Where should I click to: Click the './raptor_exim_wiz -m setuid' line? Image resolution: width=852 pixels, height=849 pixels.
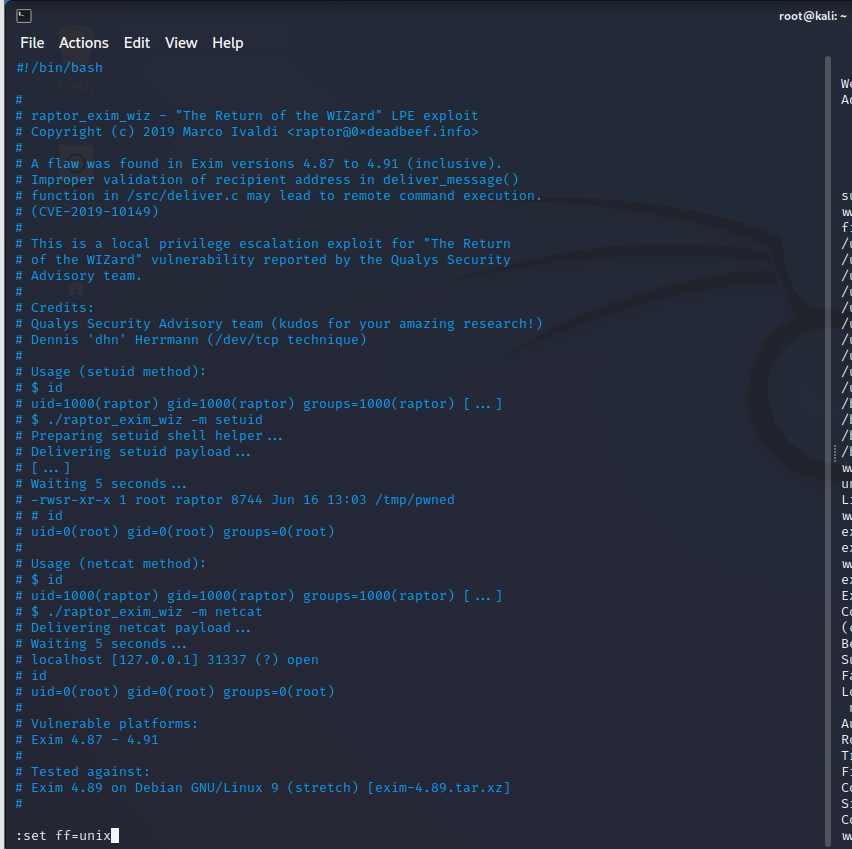pyautogui.click(x=139, y=420)
